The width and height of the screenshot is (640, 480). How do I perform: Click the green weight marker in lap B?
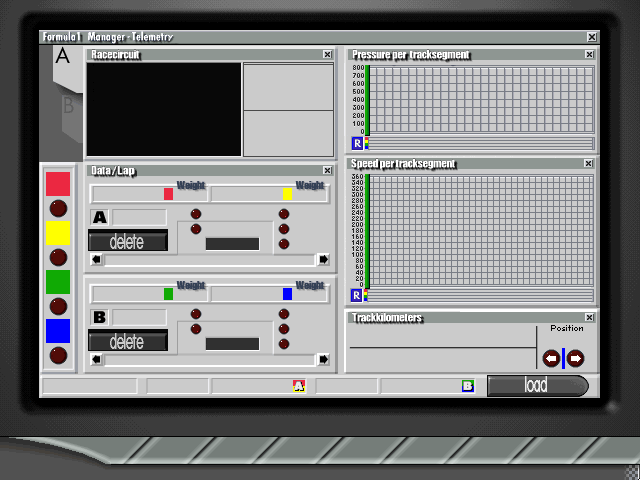click(168, 294)
